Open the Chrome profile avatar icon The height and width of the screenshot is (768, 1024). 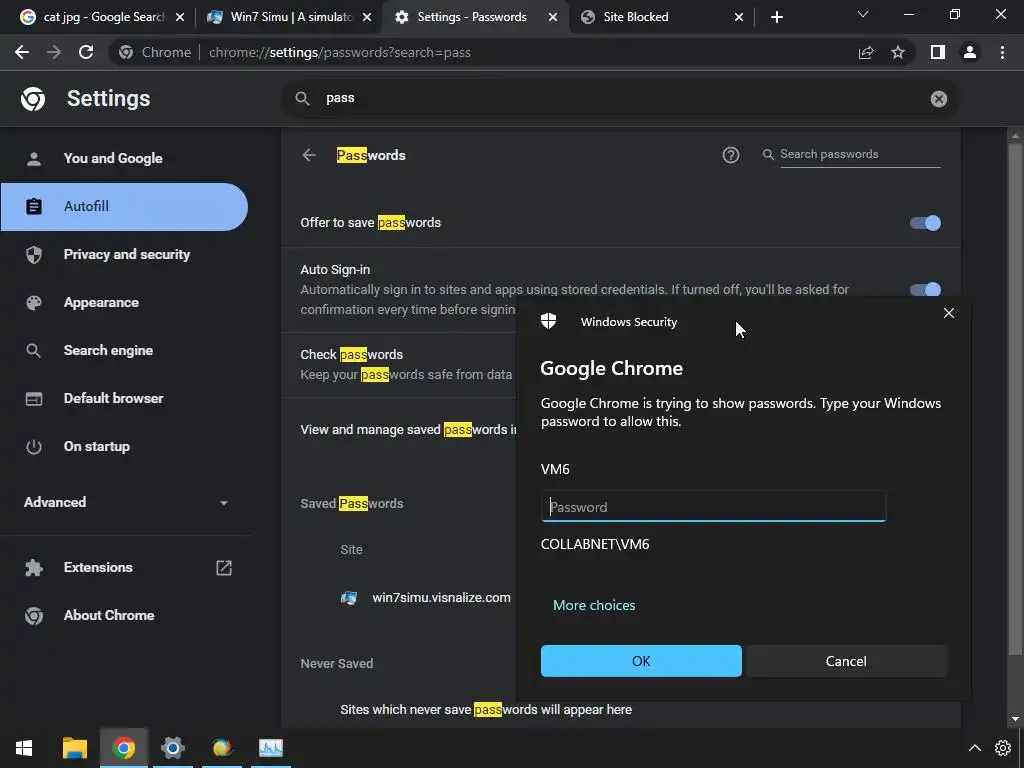[970, 52]
